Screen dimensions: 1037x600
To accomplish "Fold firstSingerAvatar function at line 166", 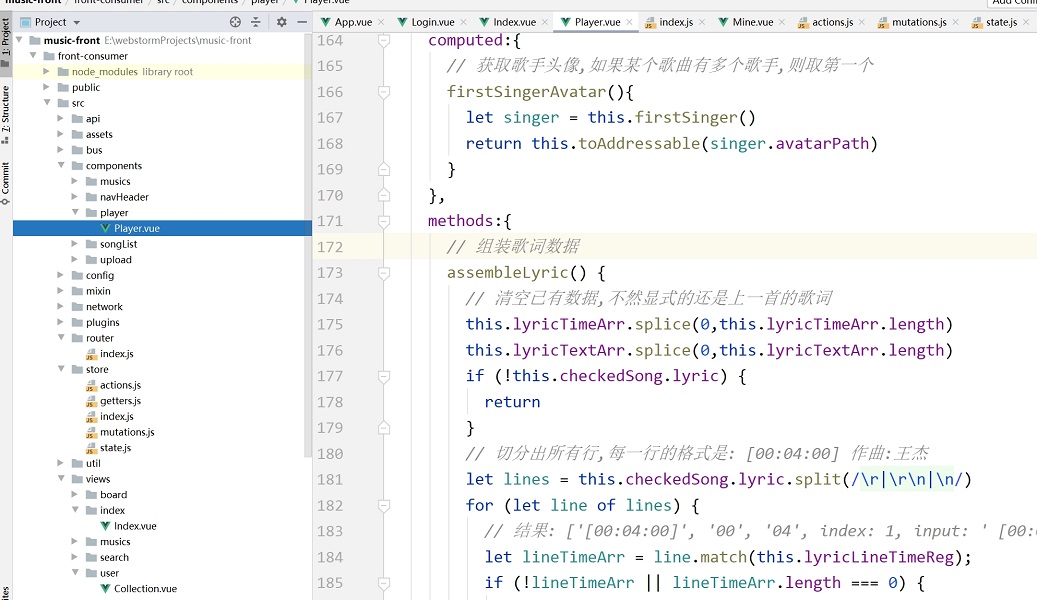I will pyautogui.click(x=384, y=92).
